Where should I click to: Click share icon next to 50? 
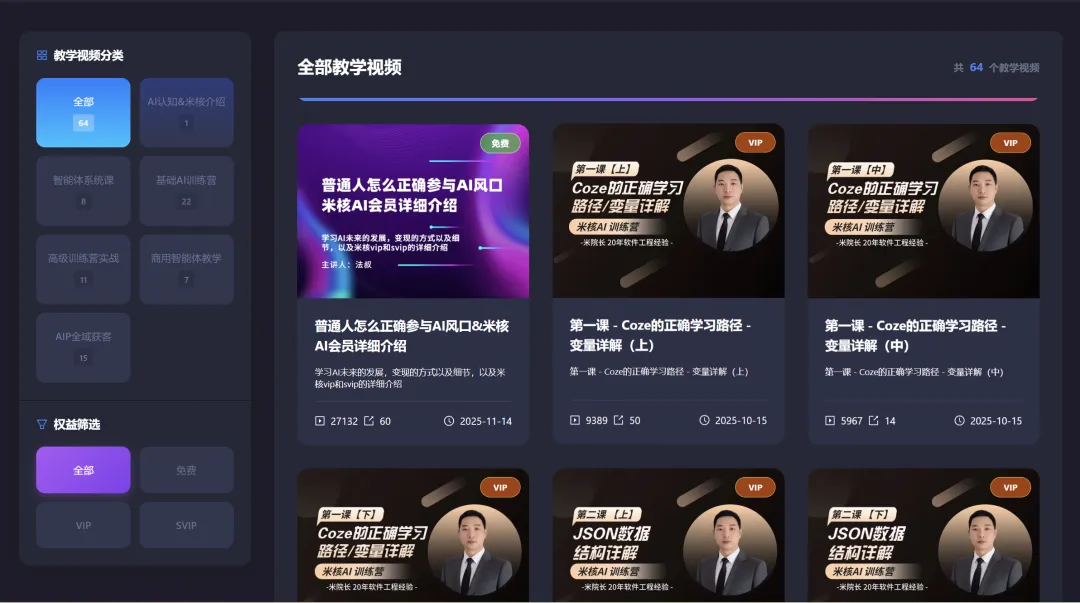click(x=619, y=420)
